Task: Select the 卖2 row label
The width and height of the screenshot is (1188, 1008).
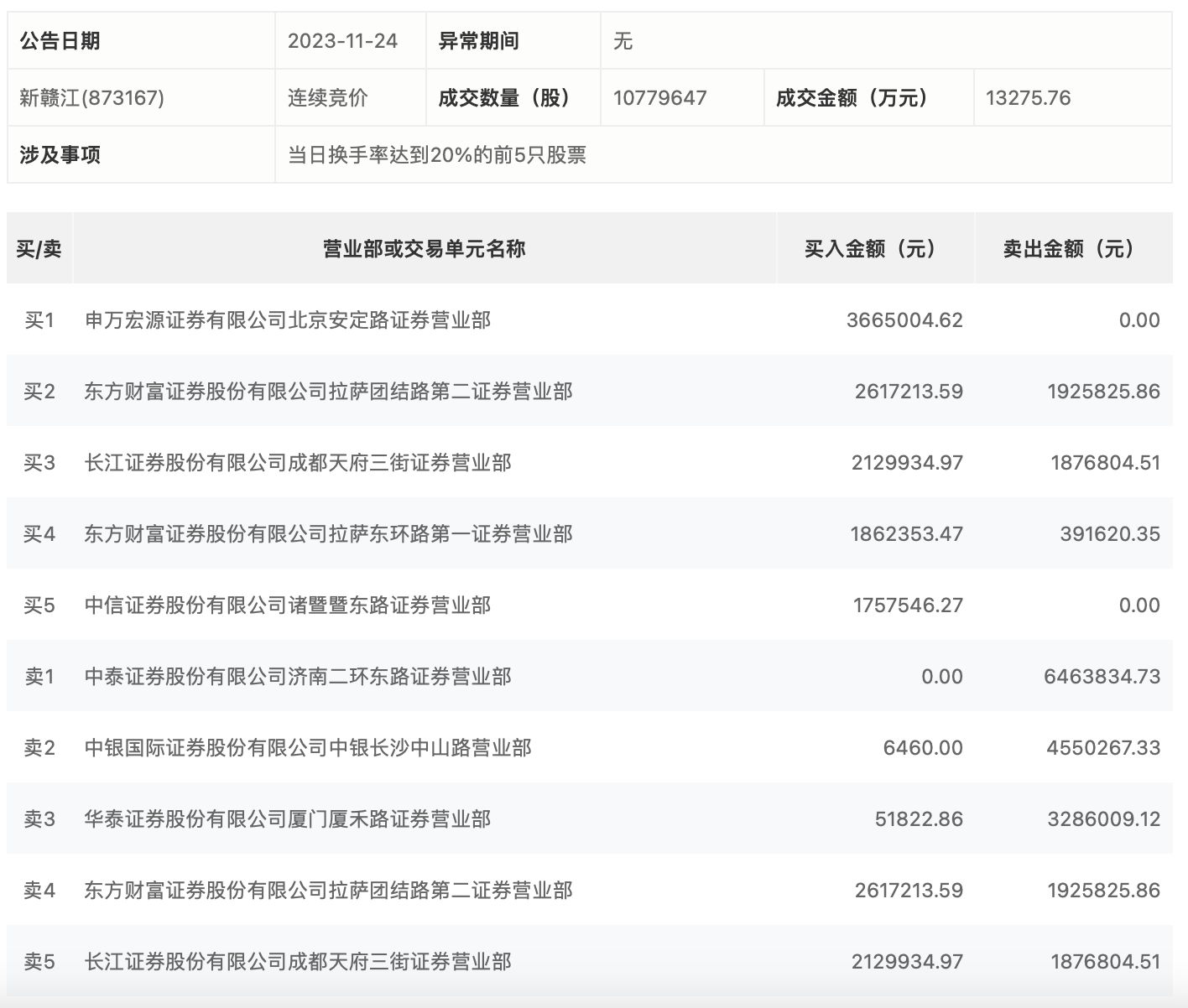Action: 39,747
